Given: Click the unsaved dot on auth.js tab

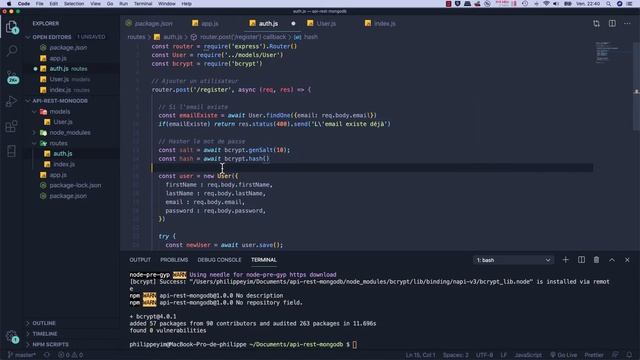Looking at the screenshot, I should pyautogui.click(x=293, y=24).
